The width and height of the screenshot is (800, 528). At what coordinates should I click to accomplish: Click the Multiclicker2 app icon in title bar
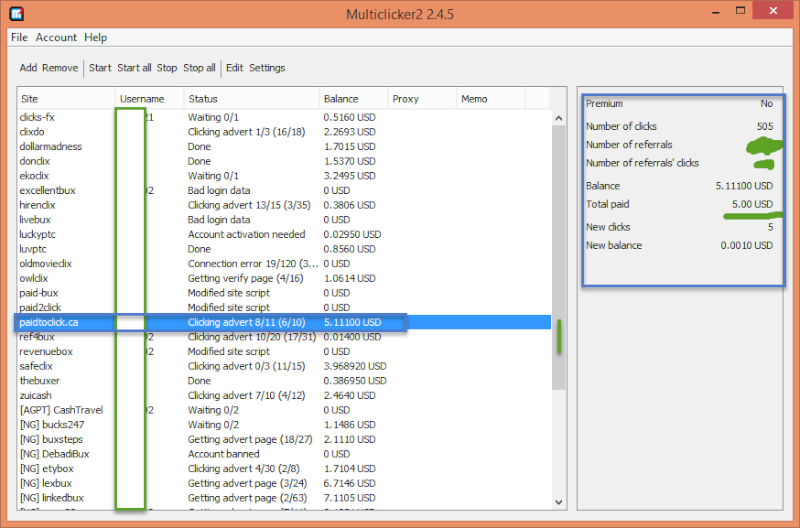click(17, 13)
